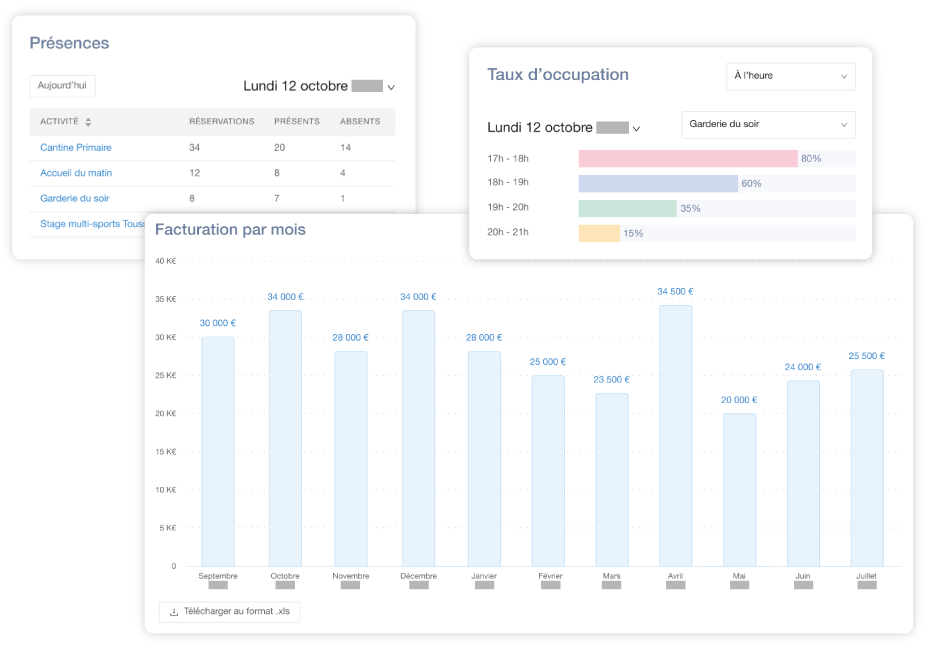Open the À l'heure dropdown
926x646 pixels.
point(790,76)
